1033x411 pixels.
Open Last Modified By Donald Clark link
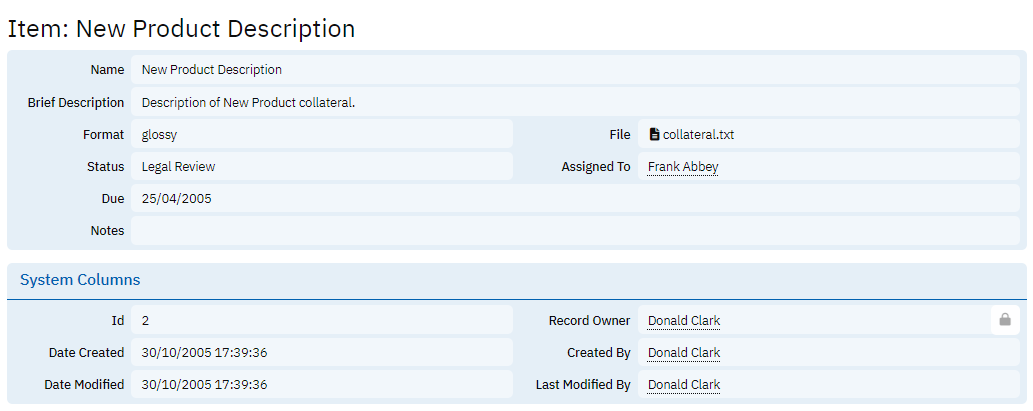[684, 385]
